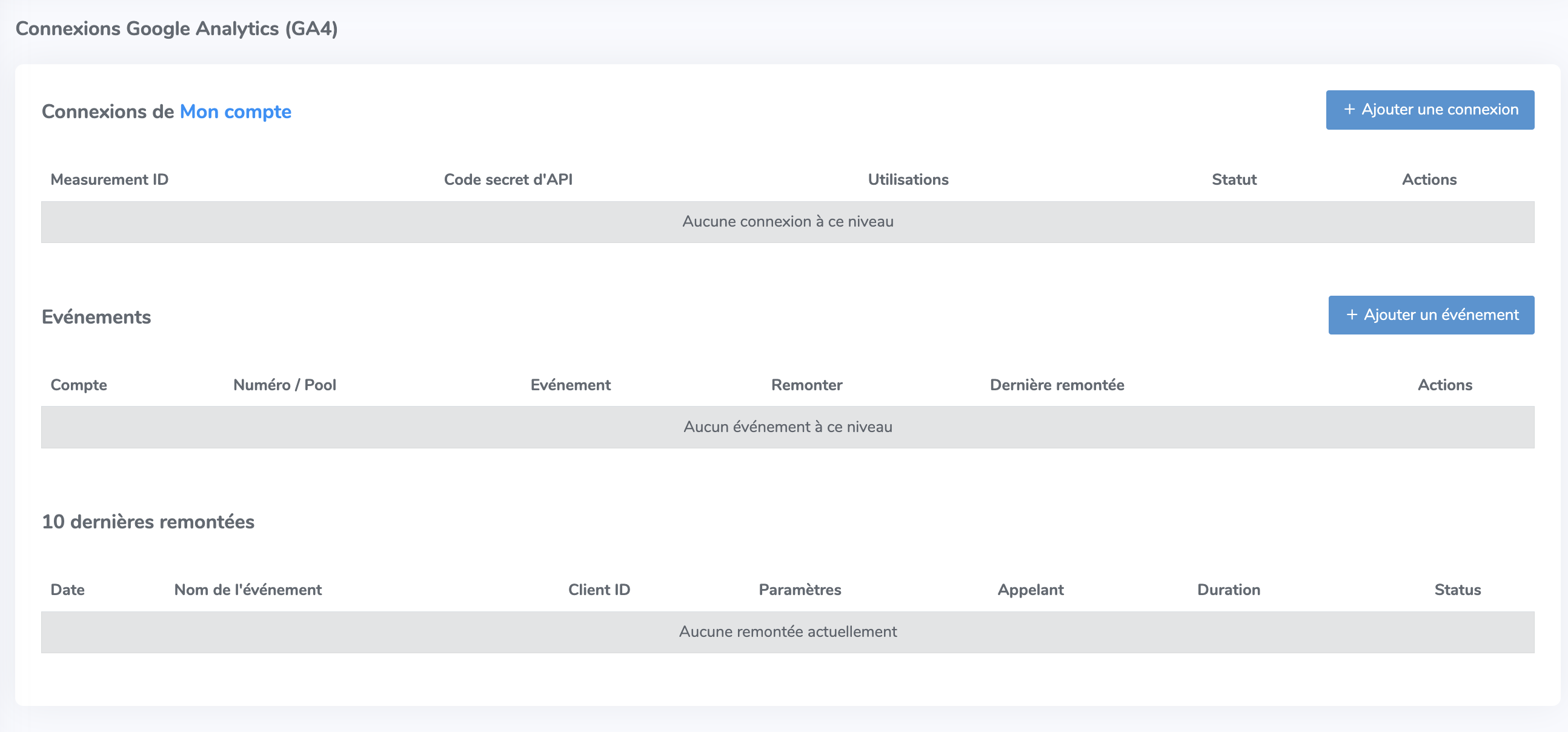Click the Numéro / Pool column header
Screen dimensions: 1568x732
285,385
